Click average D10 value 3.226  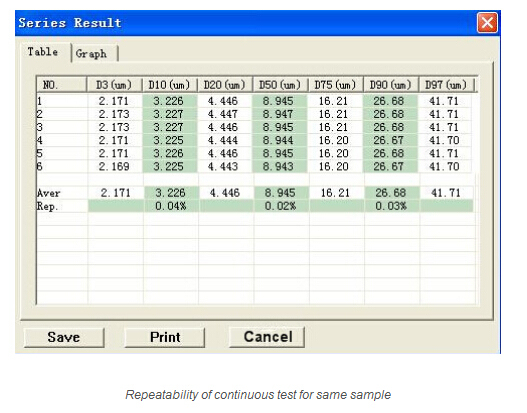point(170,193)
